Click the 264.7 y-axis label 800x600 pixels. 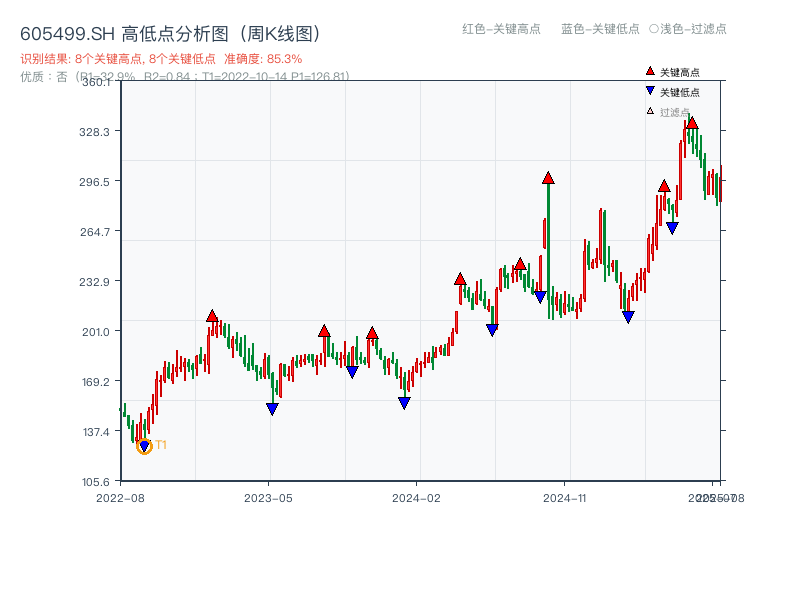pyautogui.click(x=94, y=232)
